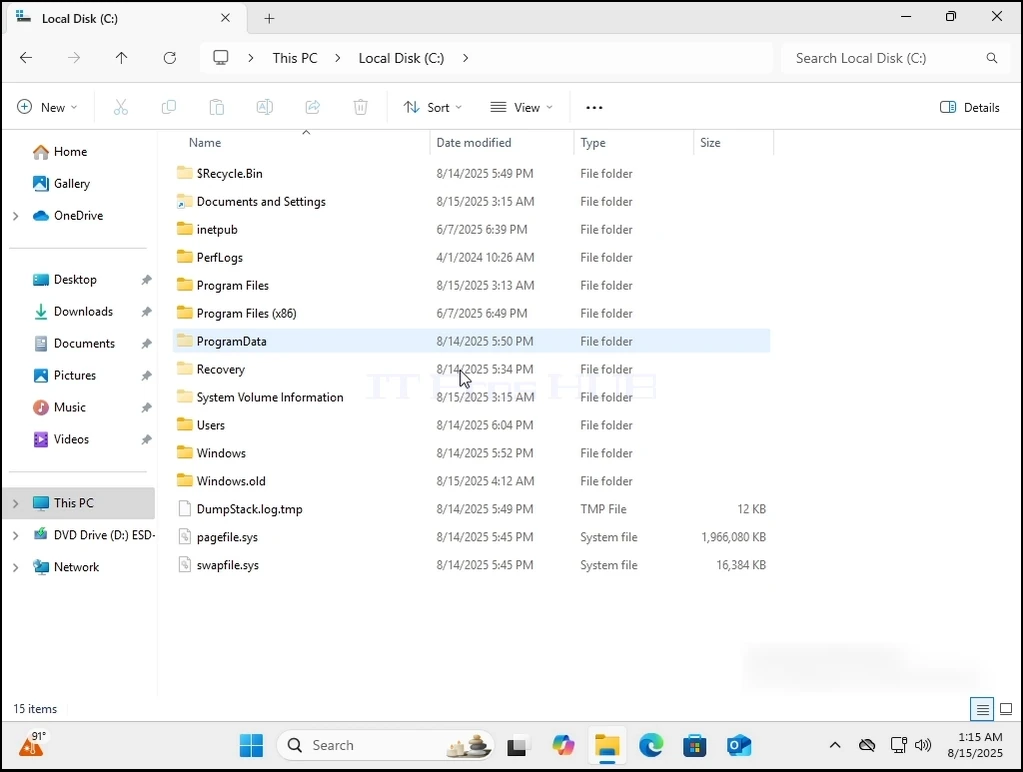The width and height of the screenshot is (1023, 772).
Task: Click the network tray icon
Action: [898, 745]
